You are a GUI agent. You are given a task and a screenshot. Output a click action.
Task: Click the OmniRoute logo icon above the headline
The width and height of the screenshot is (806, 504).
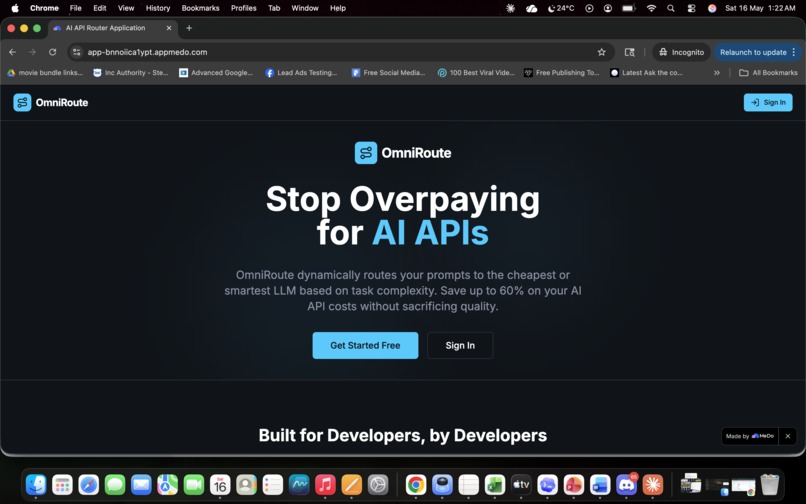tap(365, 153)
